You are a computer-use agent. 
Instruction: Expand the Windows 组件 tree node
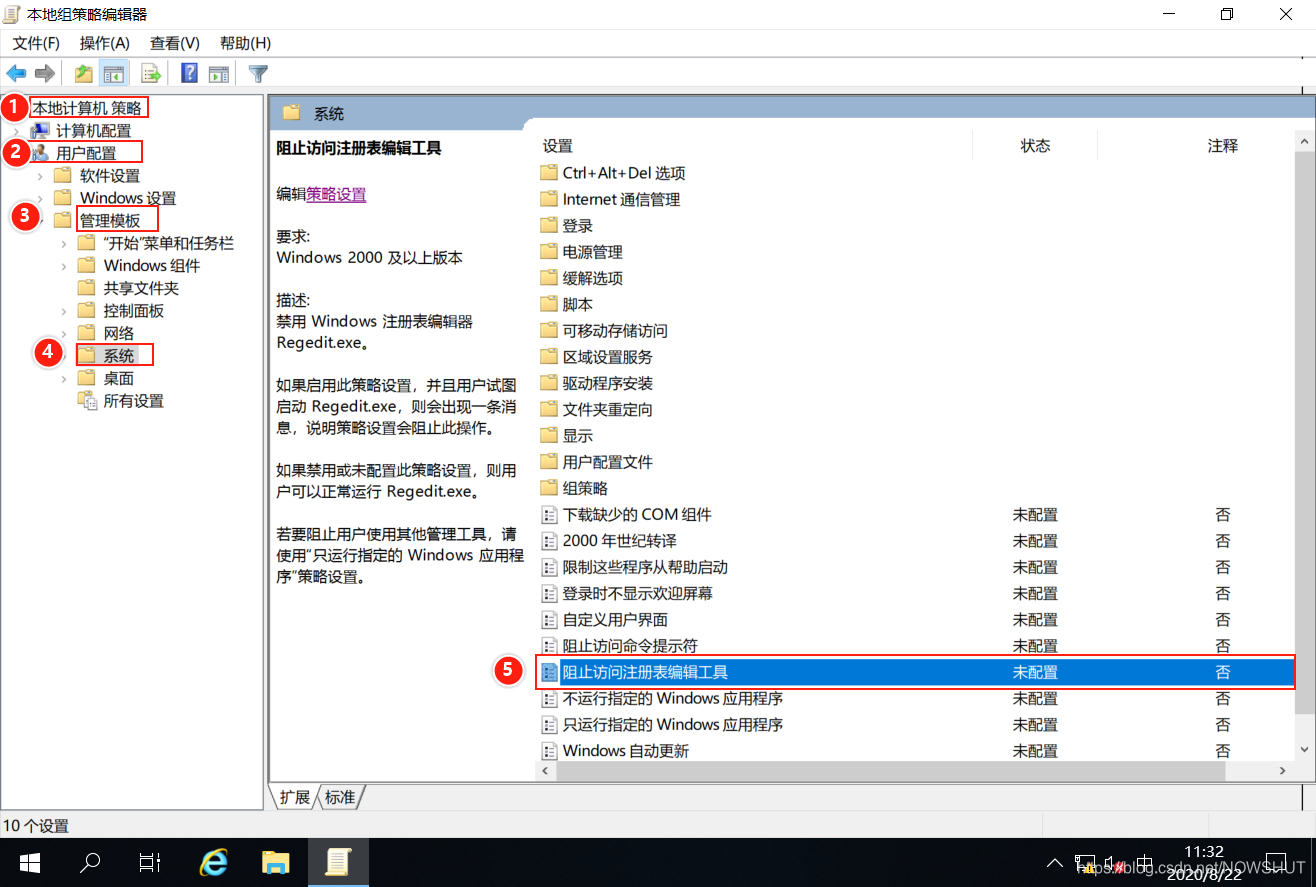(64, 266)
